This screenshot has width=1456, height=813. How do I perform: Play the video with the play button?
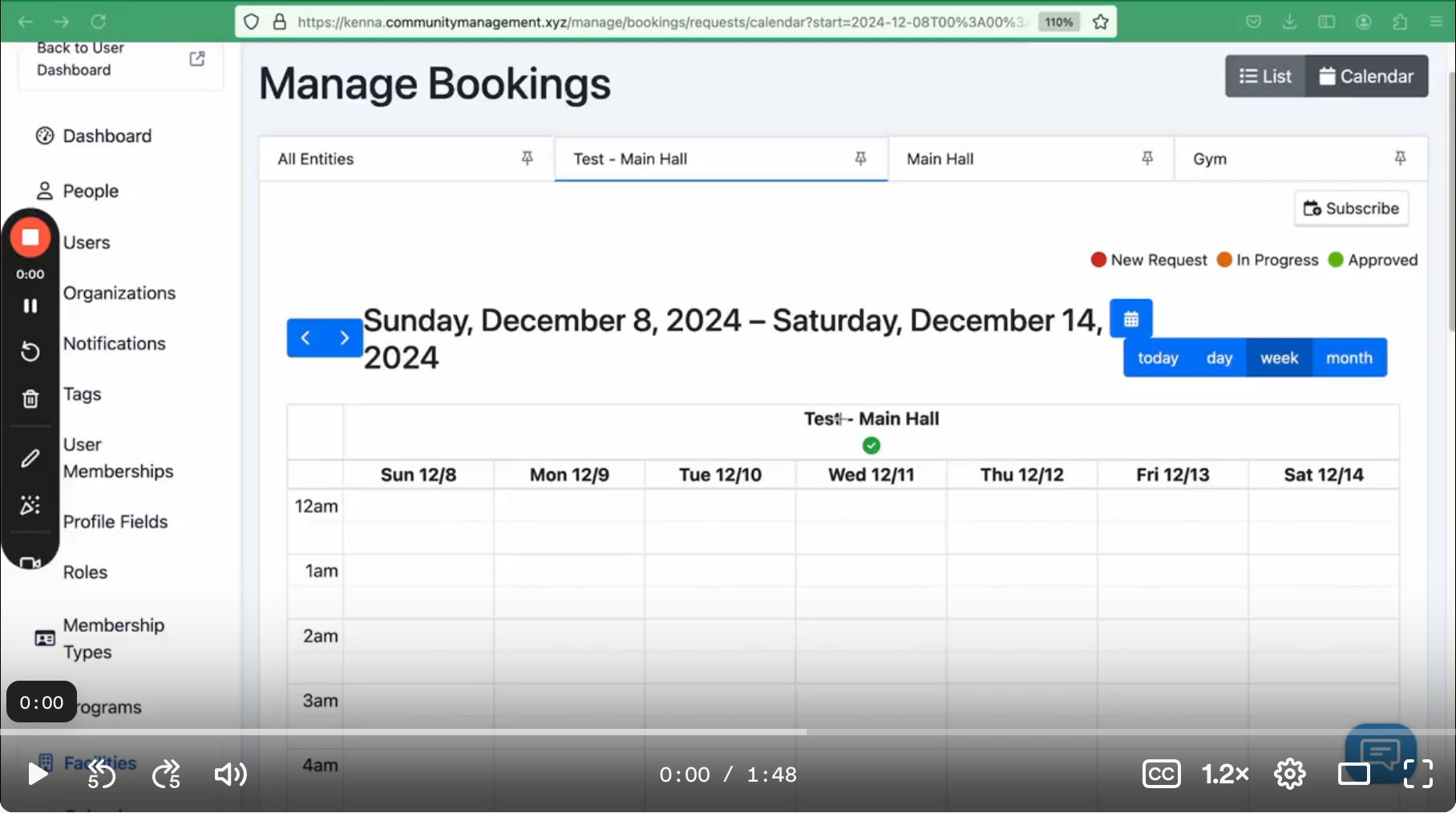[37, 774]
